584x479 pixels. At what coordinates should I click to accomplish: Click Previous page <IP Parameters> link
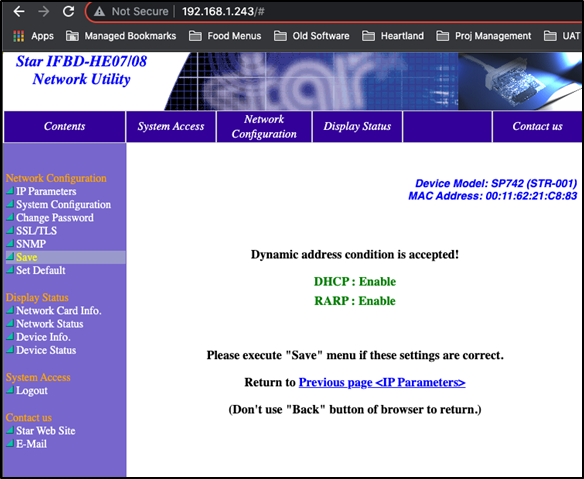pyautogui.click(x=382, y=383)
